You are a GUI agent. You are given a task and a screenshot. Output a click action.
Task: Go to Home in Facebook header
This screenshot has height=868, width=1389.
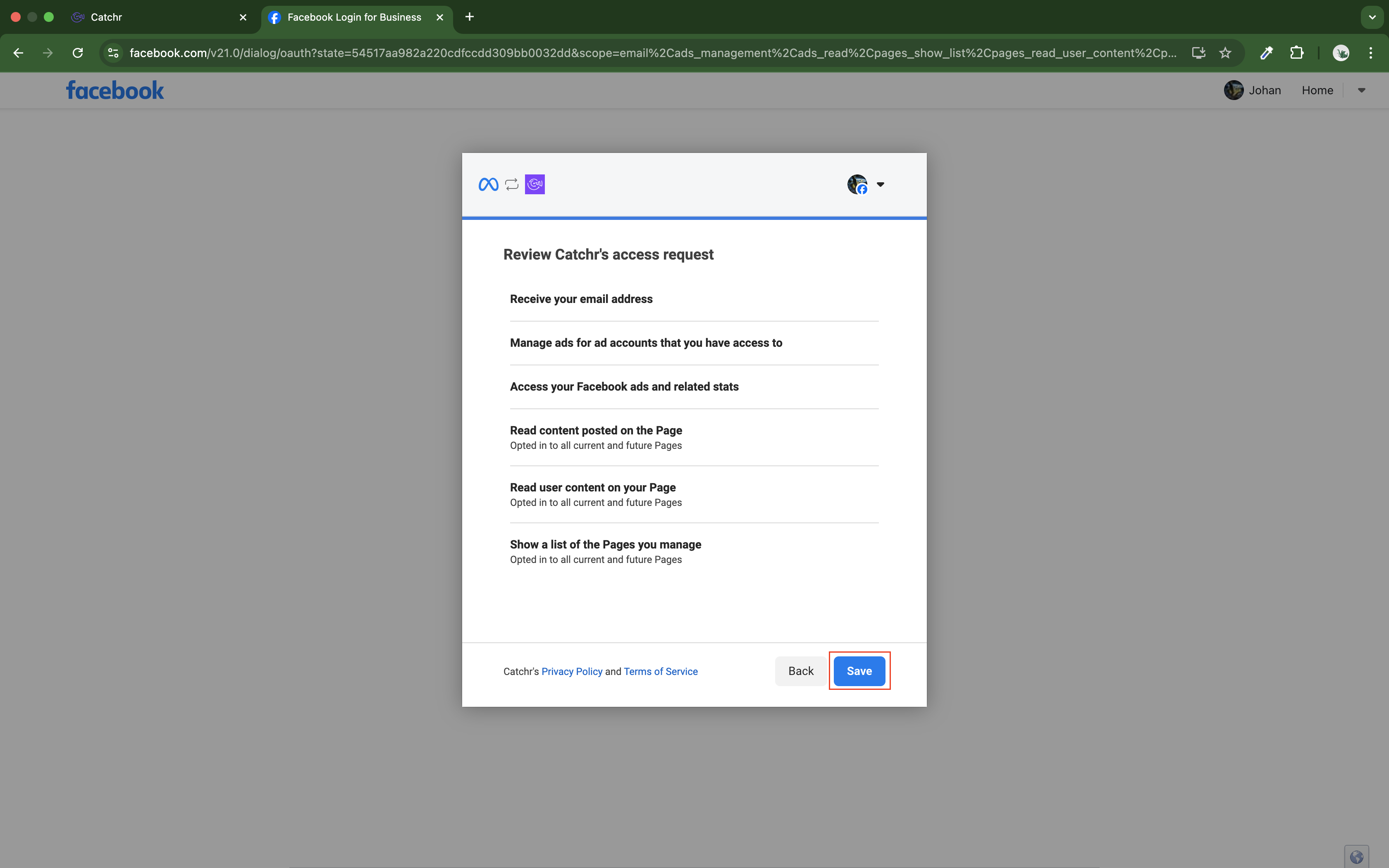(1317, 90)
